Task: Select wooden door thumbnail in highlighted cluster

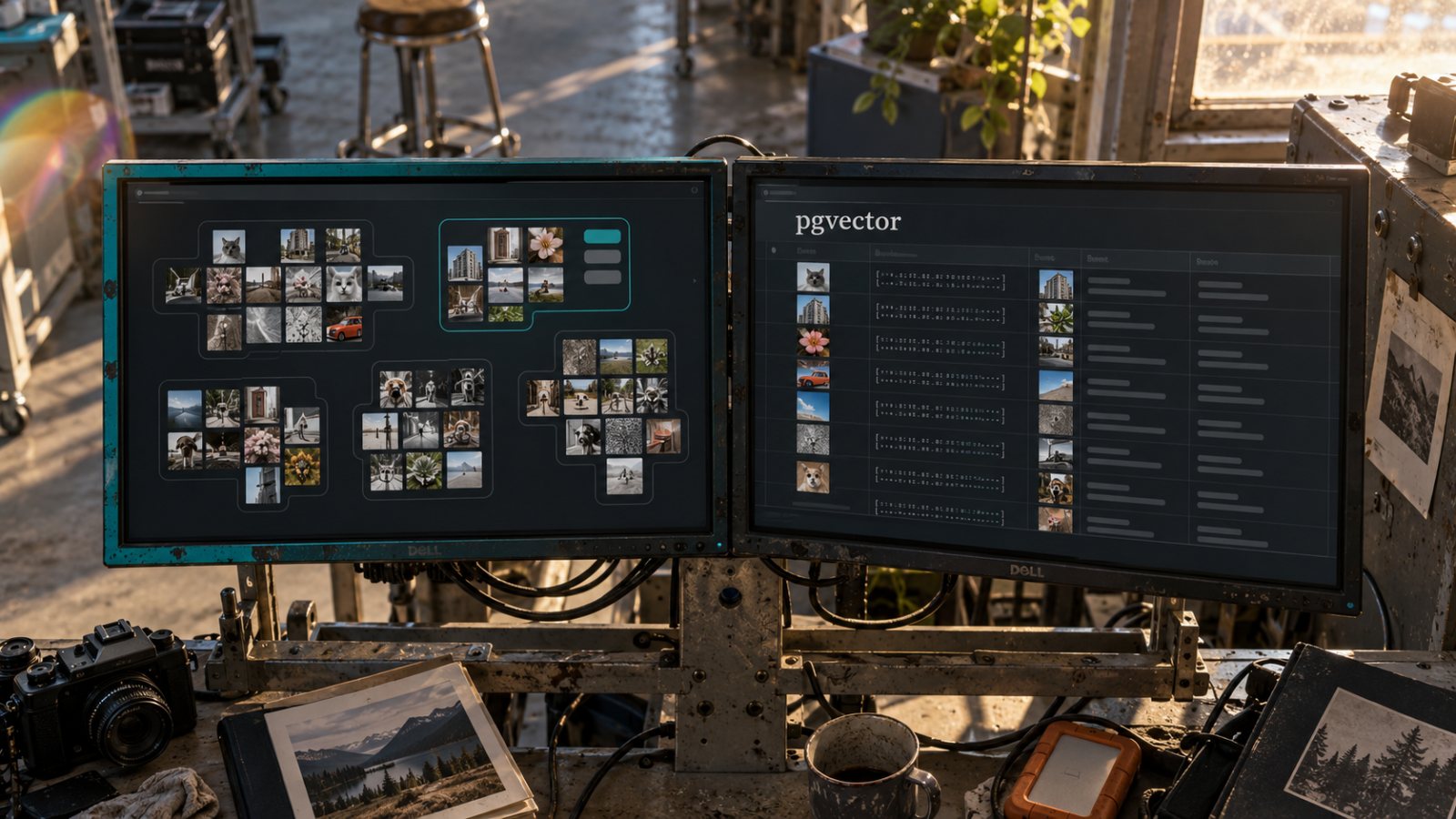Action: 503,246
